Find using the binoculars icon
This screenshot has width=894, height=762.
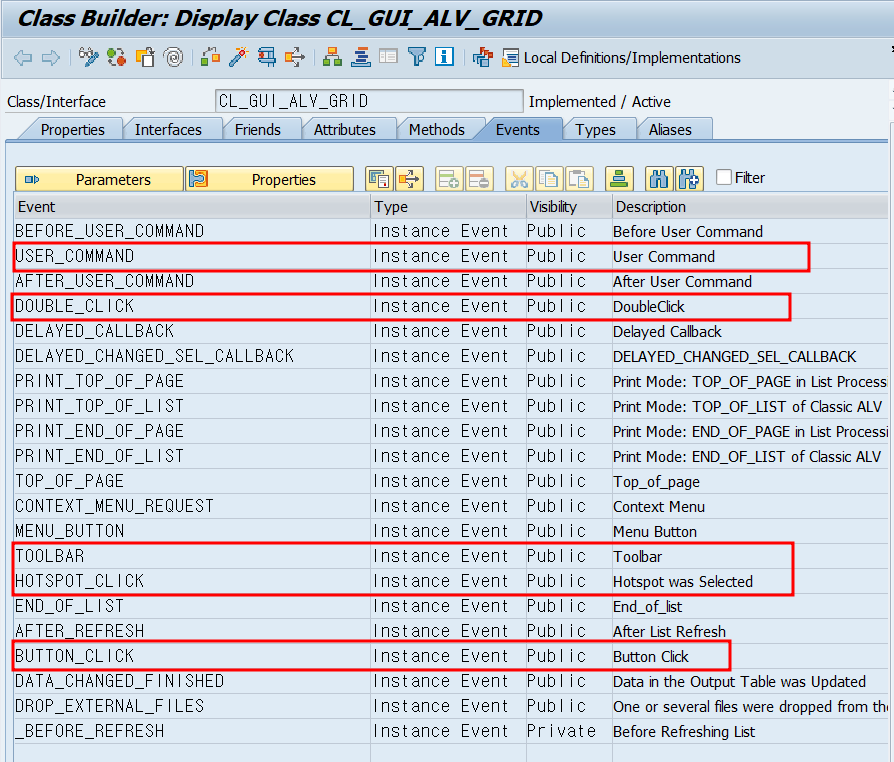[x=659, y=179]
